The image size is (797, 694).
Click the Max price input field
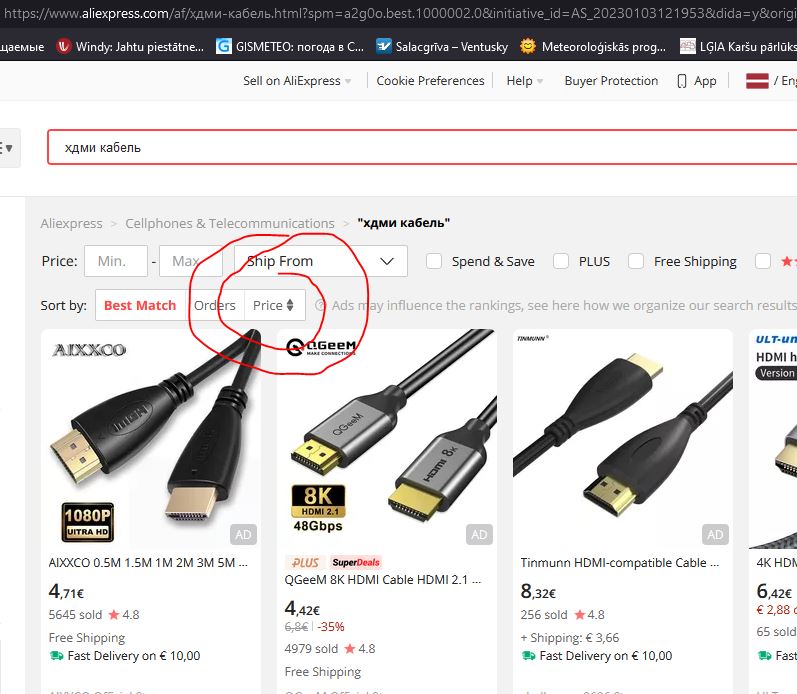191,261
